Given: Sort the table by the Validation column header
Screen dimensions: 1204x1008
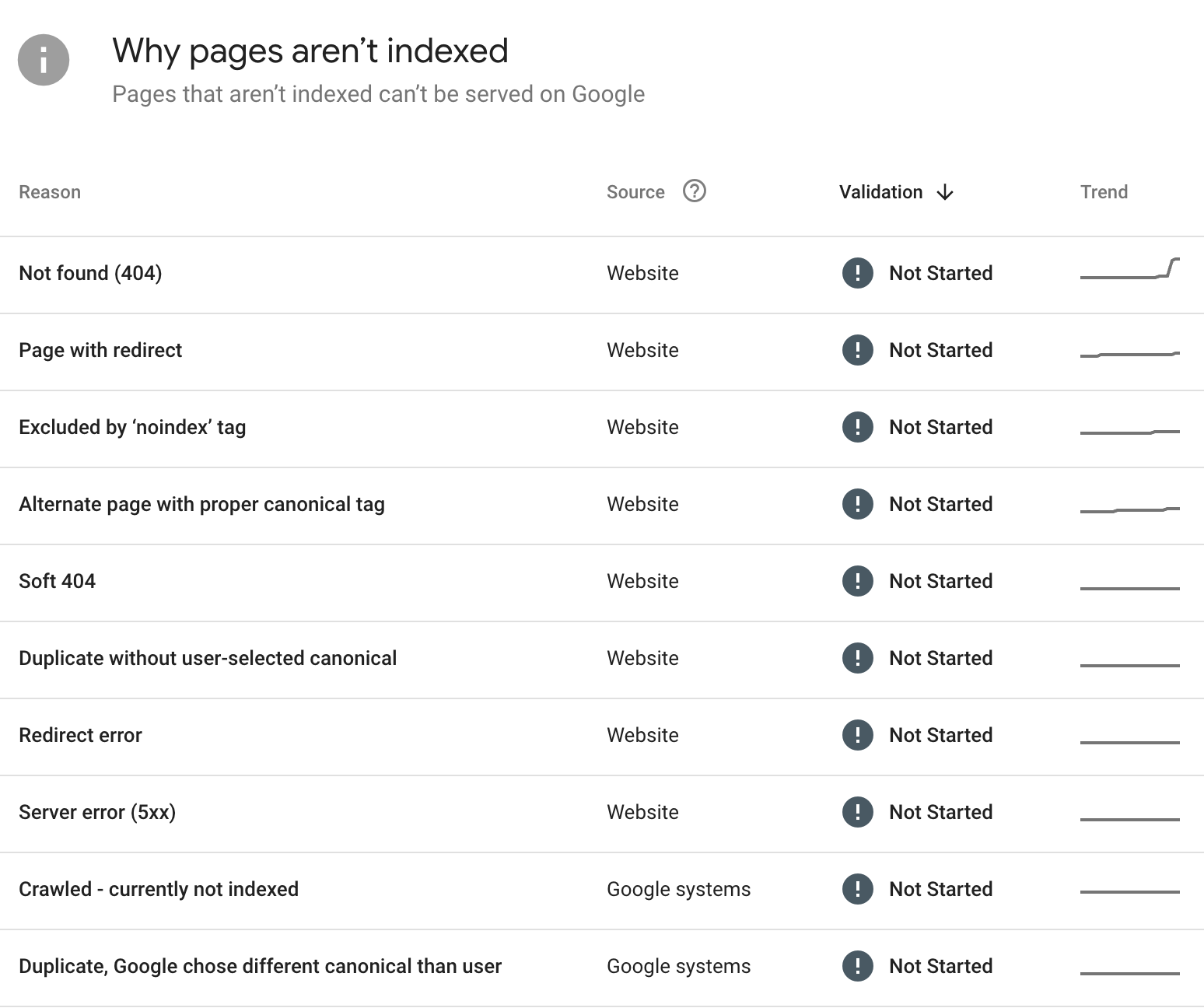Looking at the screenshot, I should click(880, 192).
